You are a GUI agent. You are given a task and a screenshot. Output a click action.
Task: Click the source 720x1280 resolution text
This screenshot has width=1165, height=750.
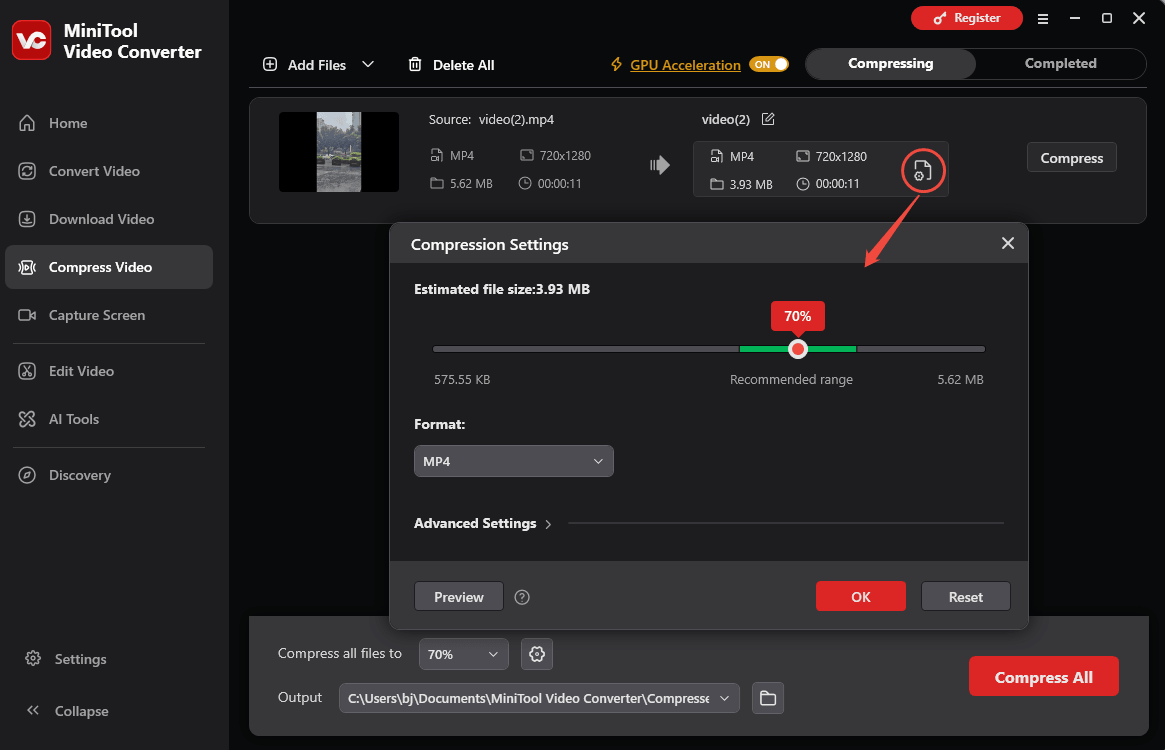(565, 155)
